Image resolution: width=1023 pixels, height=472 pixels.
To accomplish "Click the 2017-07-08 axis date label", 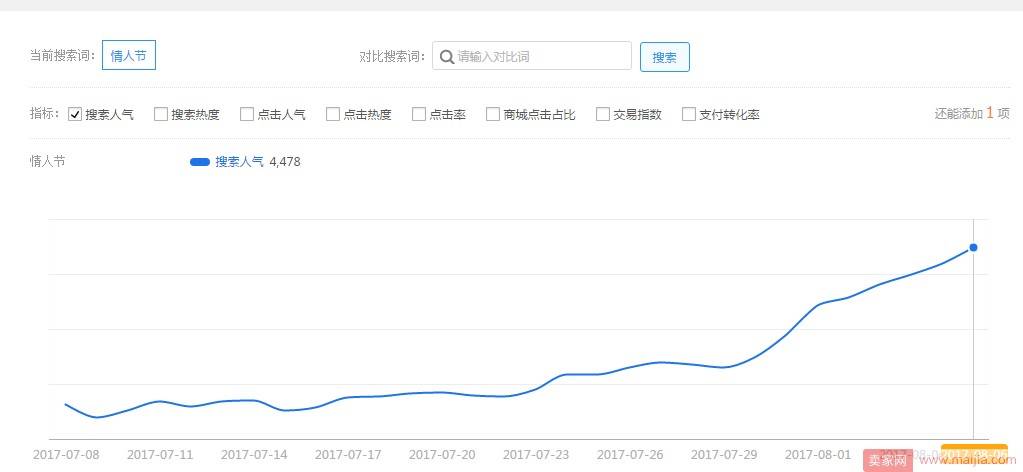I will coord(67,454).
